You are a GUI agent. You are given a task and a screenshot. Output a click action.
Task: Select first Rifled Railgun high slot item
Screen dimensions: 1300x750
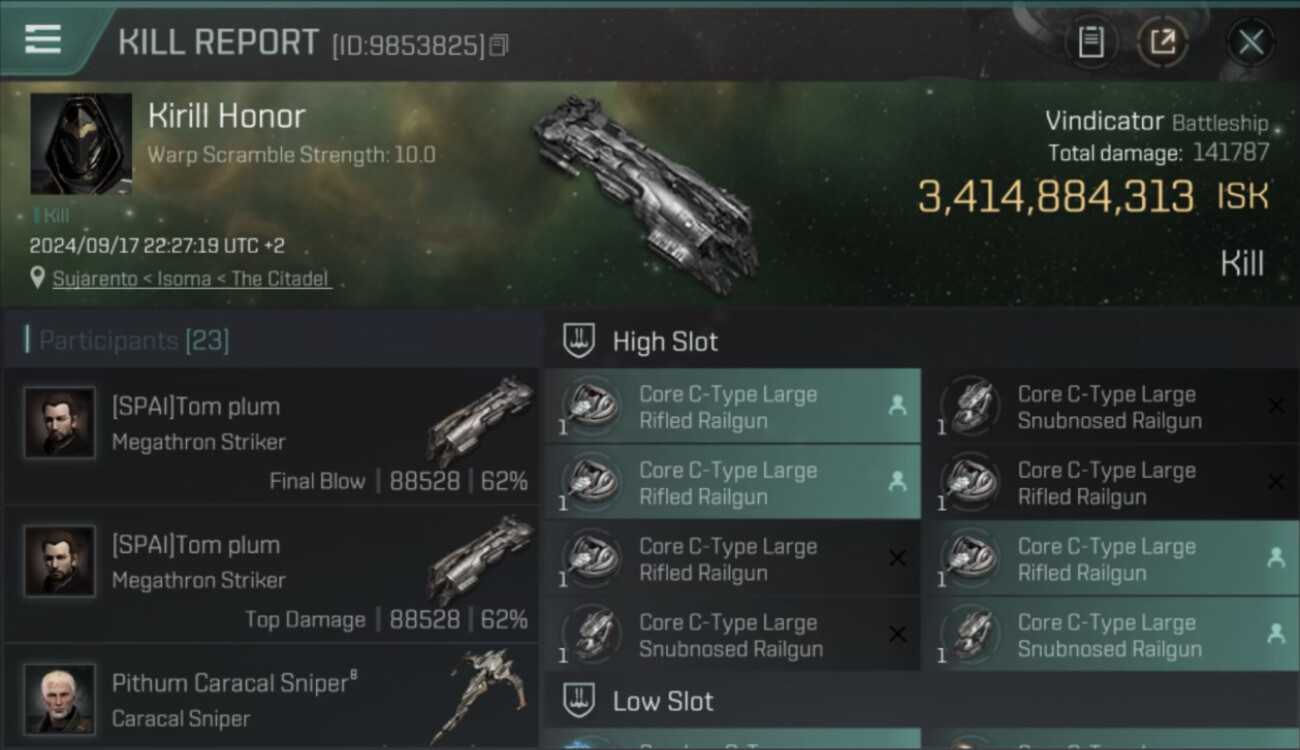[x=732, y=406]
